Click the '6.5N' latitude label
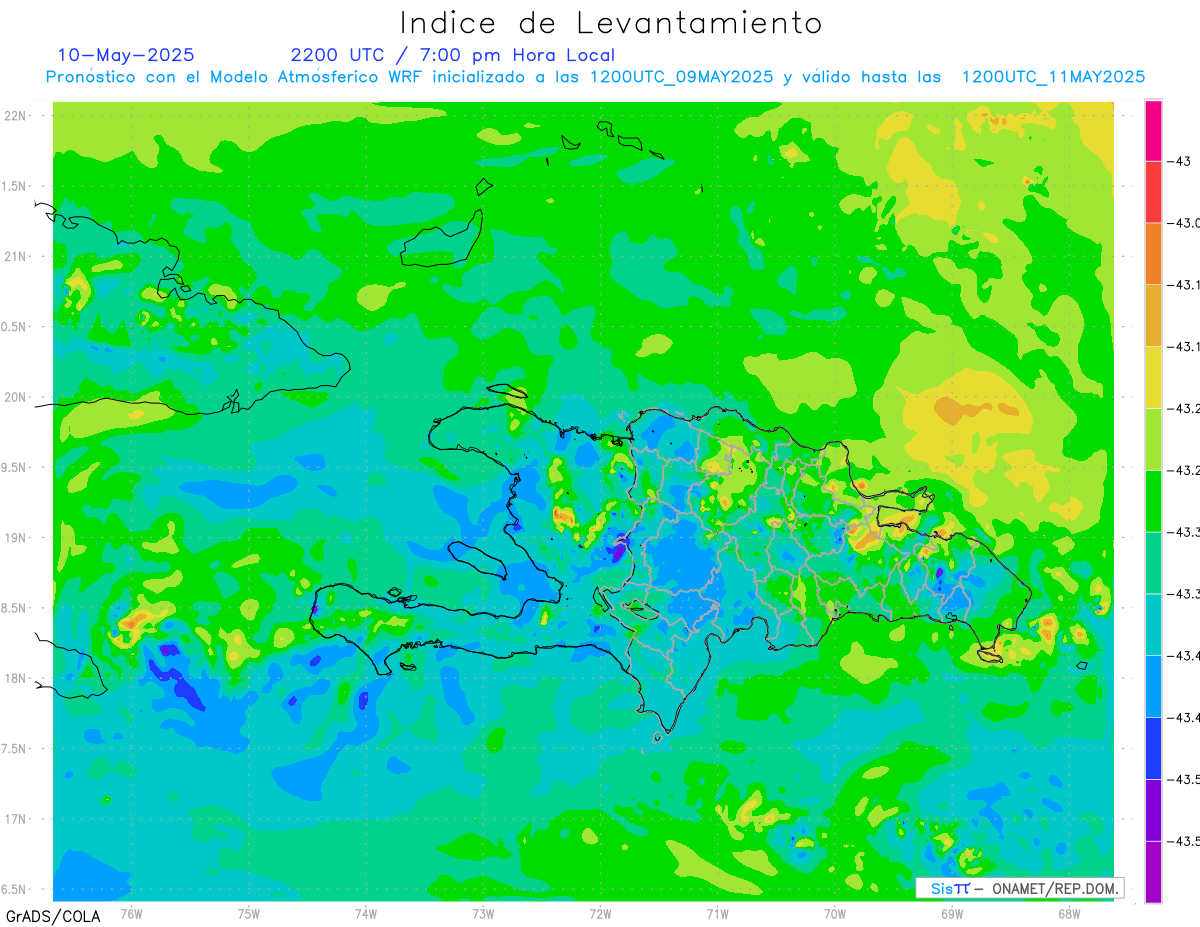 click(15, 889)
